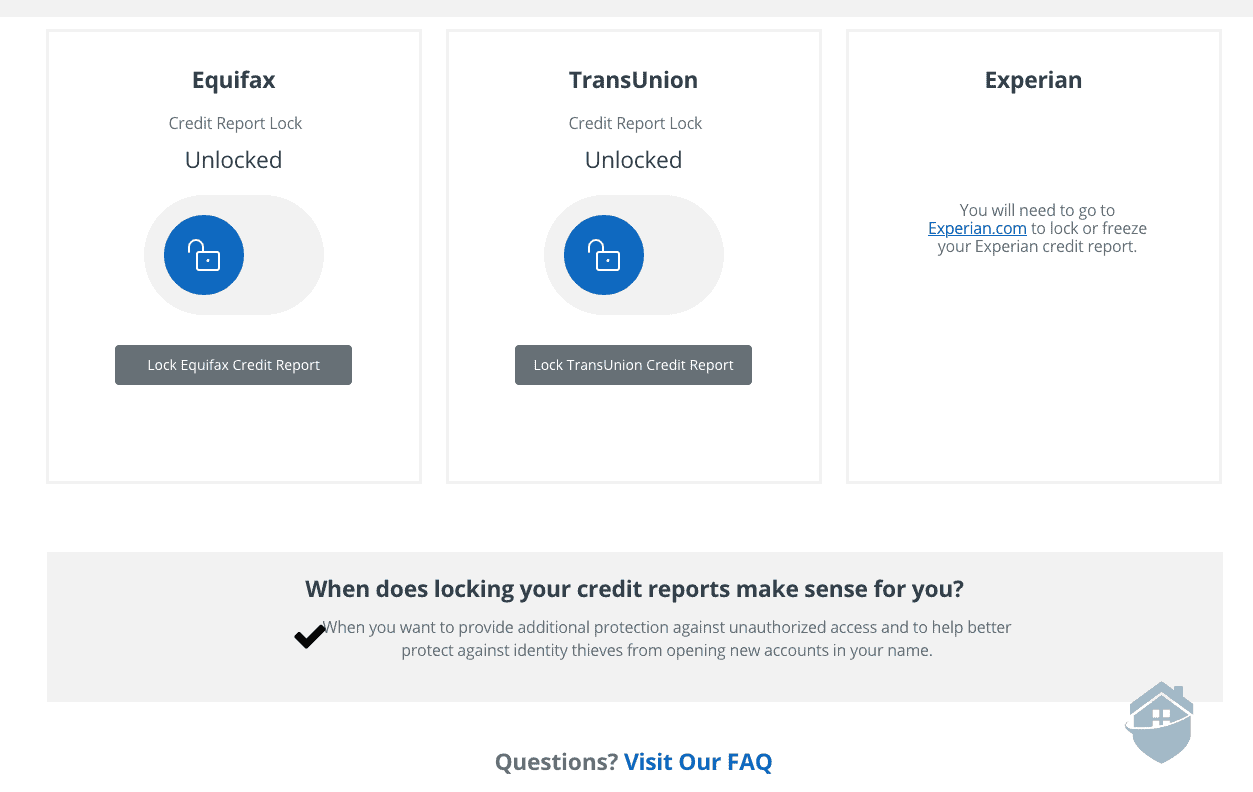Screen dimensions: 1253x792
Task: Click the TransUnion Unlocked status text
Action: coord(633,160)
